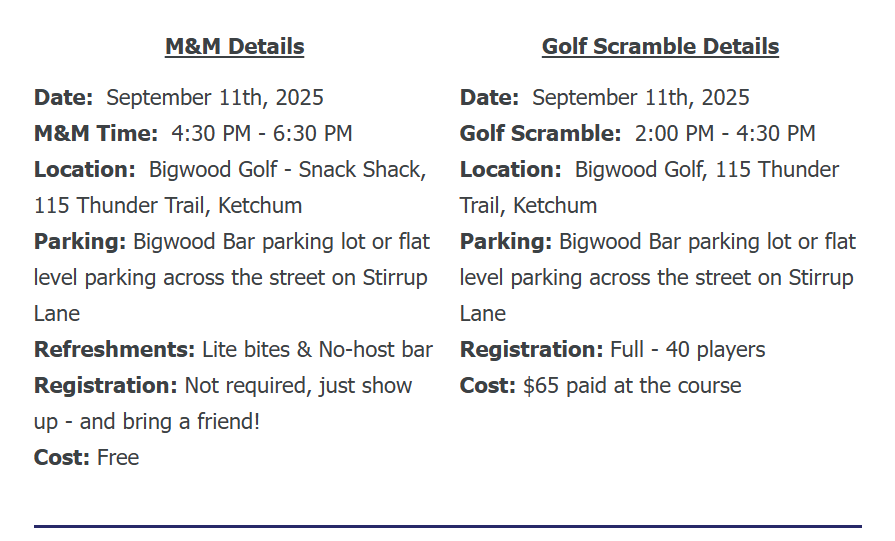The image size is (895, 541).
Task: Click the "Free" cost text
Action: 118,457
